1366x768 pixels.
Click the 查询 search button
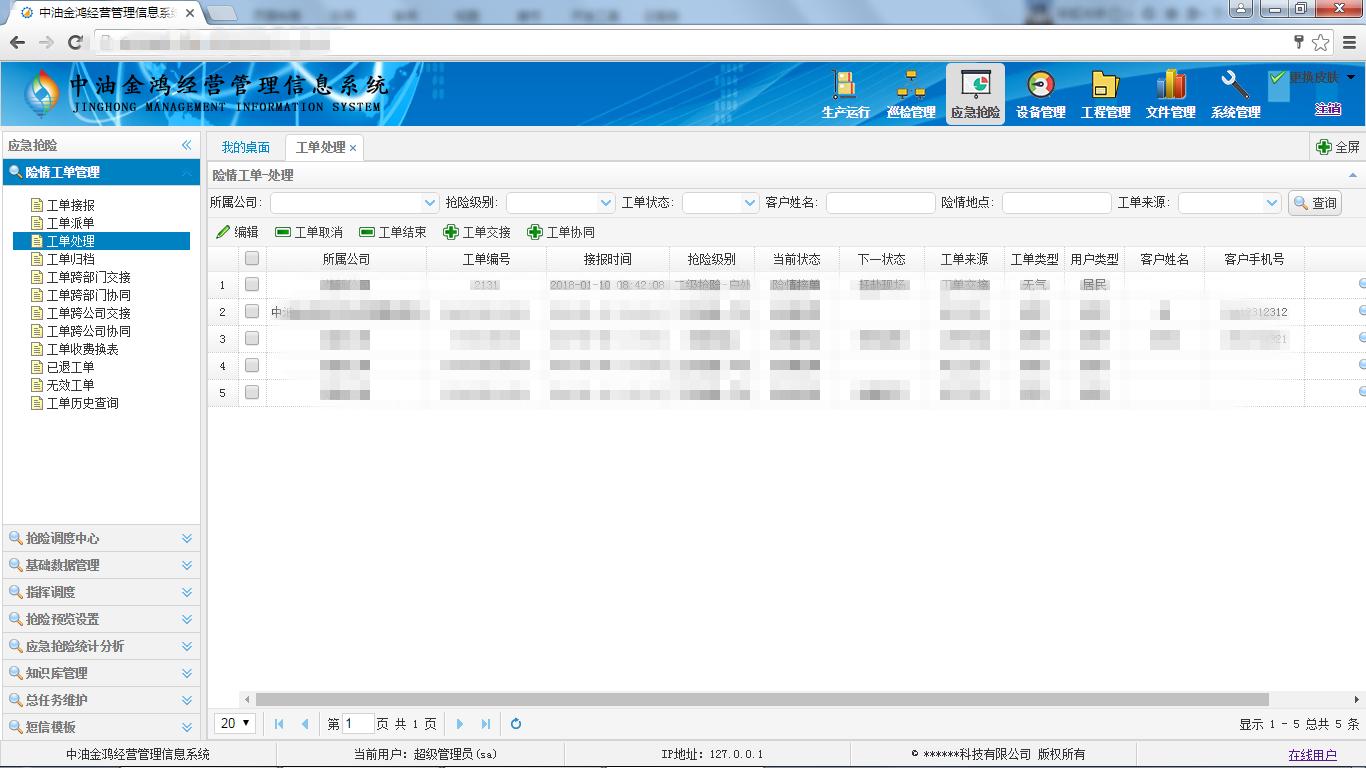1314,203
